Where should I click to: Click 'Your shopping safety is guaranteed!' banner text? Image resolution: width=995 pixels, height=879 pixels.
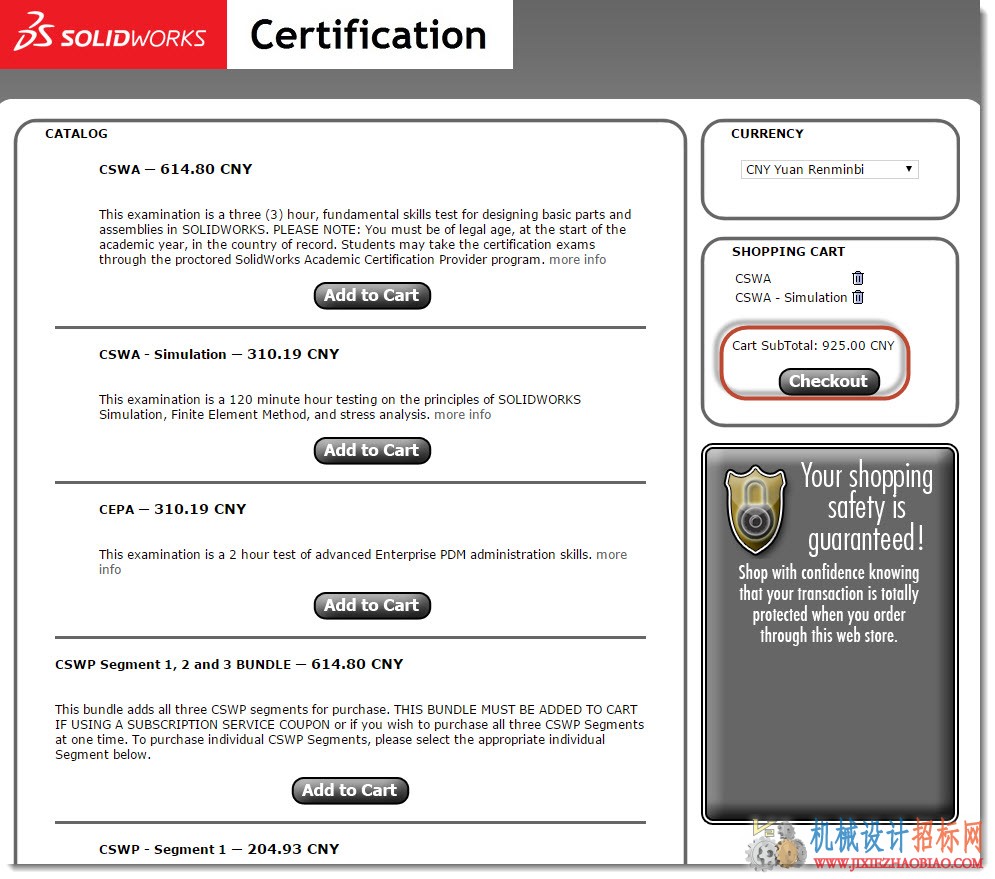click(867, 508)
